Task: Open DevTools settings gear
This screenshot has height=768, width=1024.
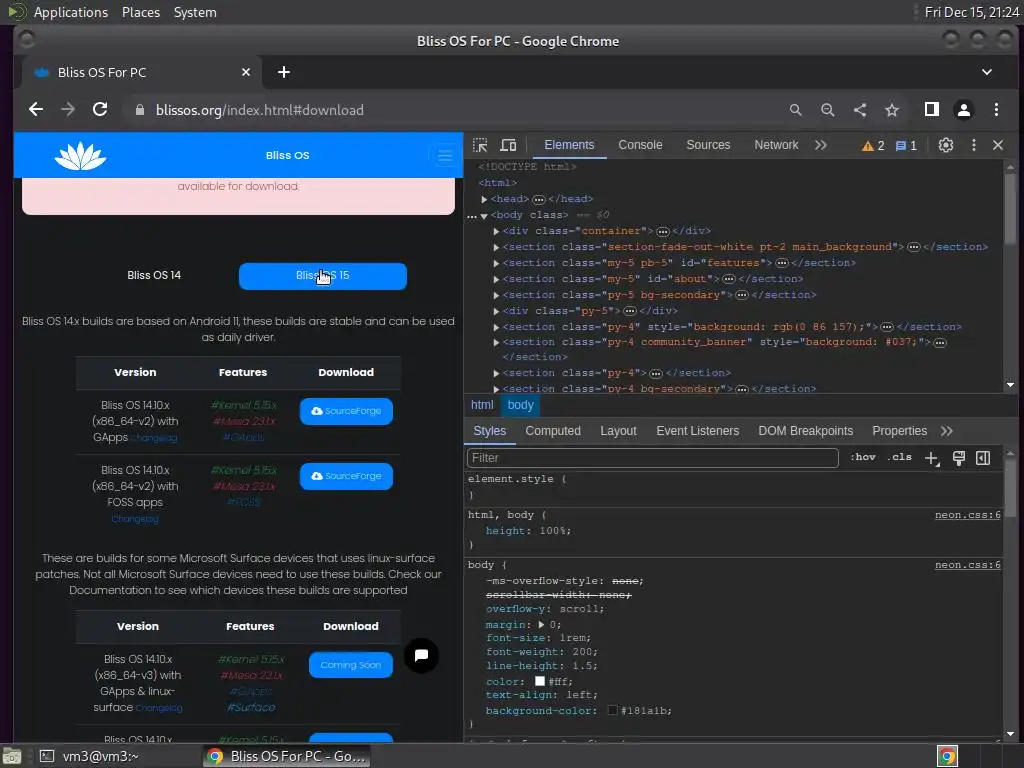Action: [x=946, y=145]
